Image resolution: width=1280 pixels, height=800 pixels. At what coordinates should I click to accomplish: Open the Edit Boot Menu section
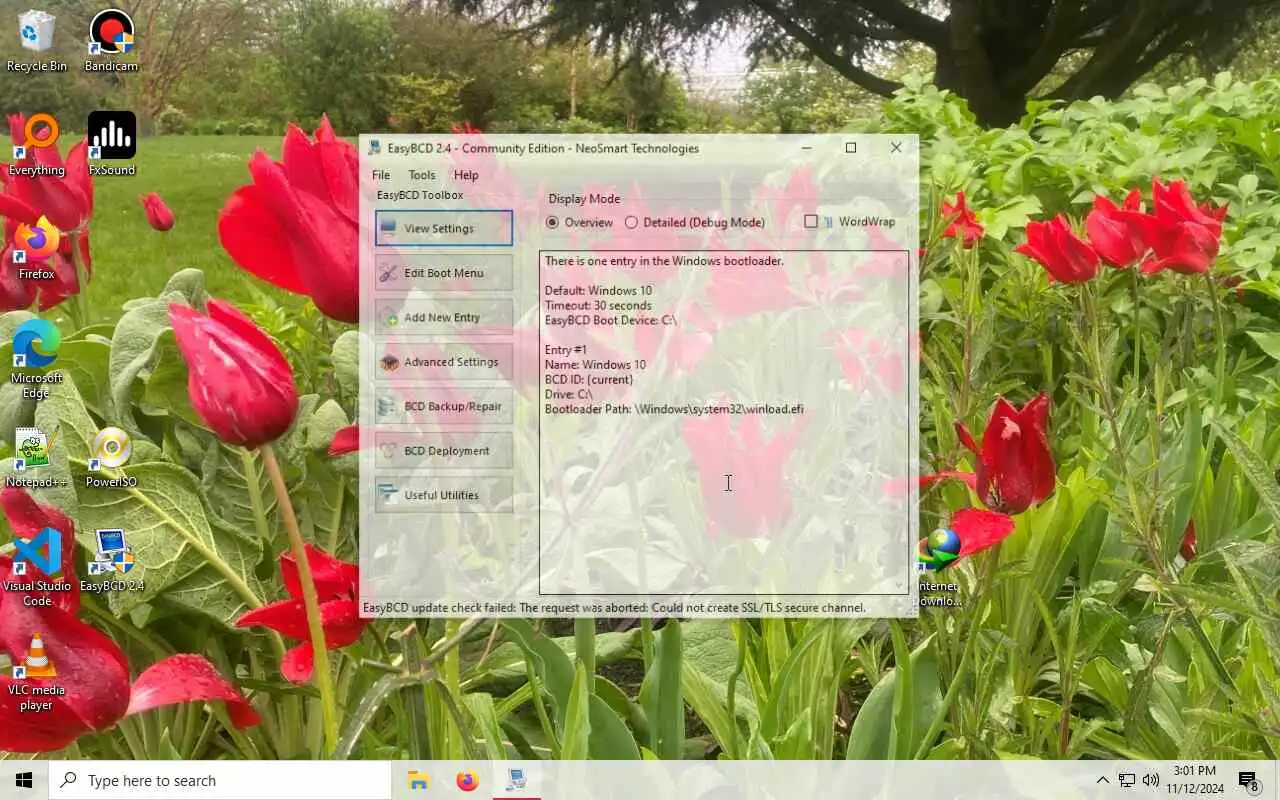444,273
